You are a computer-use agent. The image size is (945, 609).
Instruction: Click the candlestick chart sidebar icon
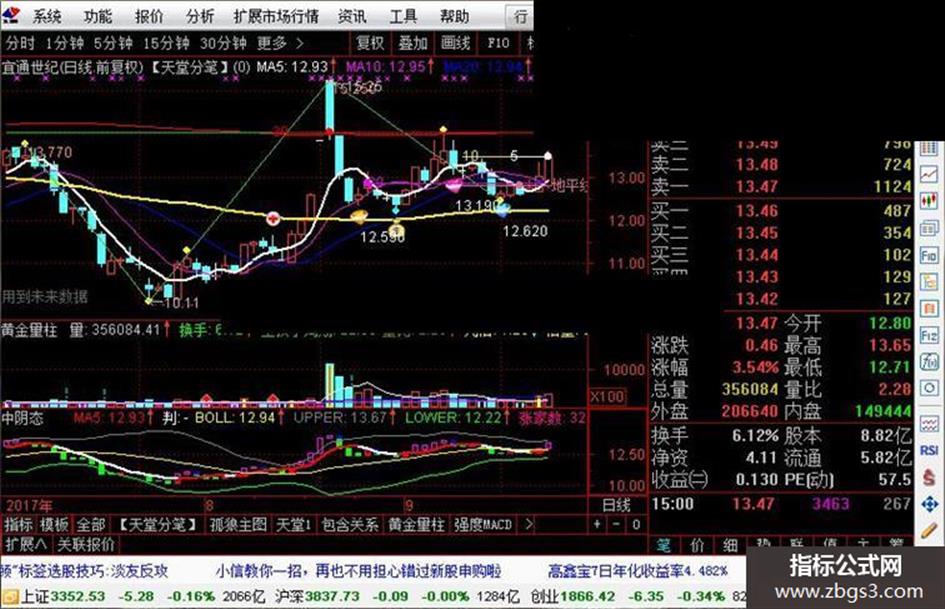click(929, 200)
